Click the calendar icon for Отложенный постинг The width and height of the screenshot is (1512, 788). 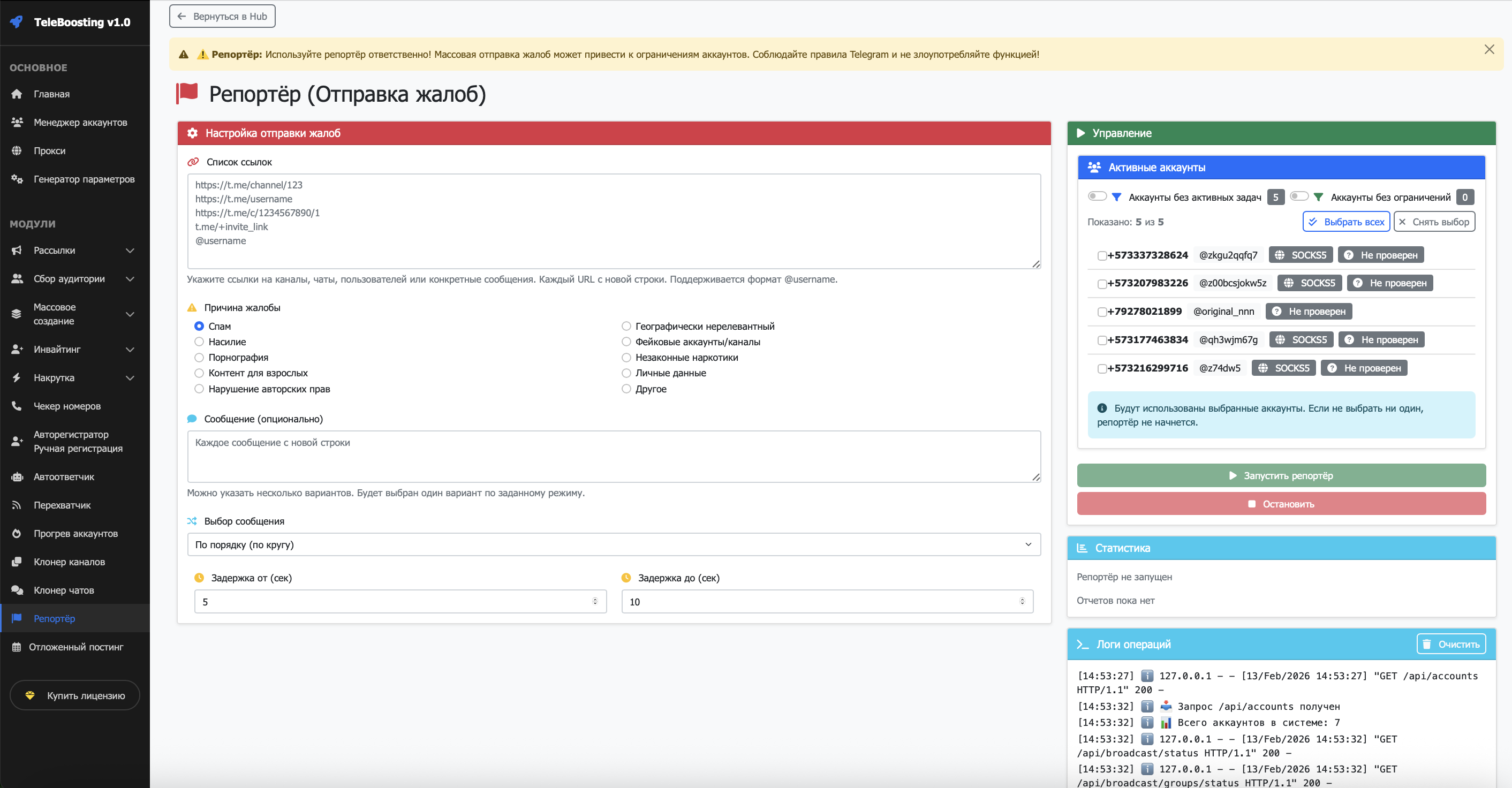click(17, 647)
